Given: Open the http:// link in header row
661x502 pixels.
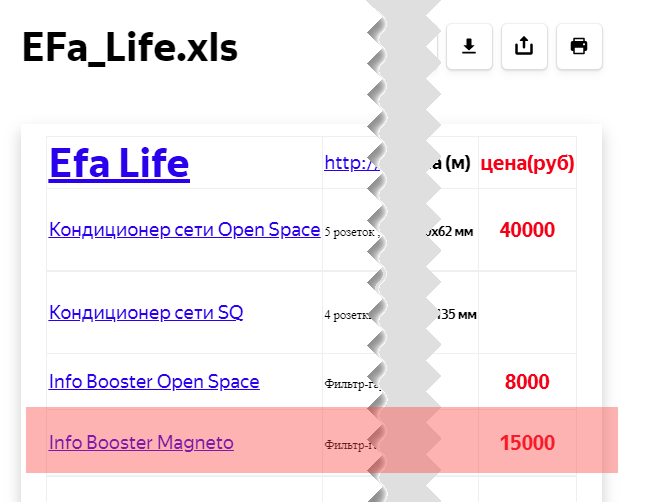Looking at the screenshot, I should point(352,163).
